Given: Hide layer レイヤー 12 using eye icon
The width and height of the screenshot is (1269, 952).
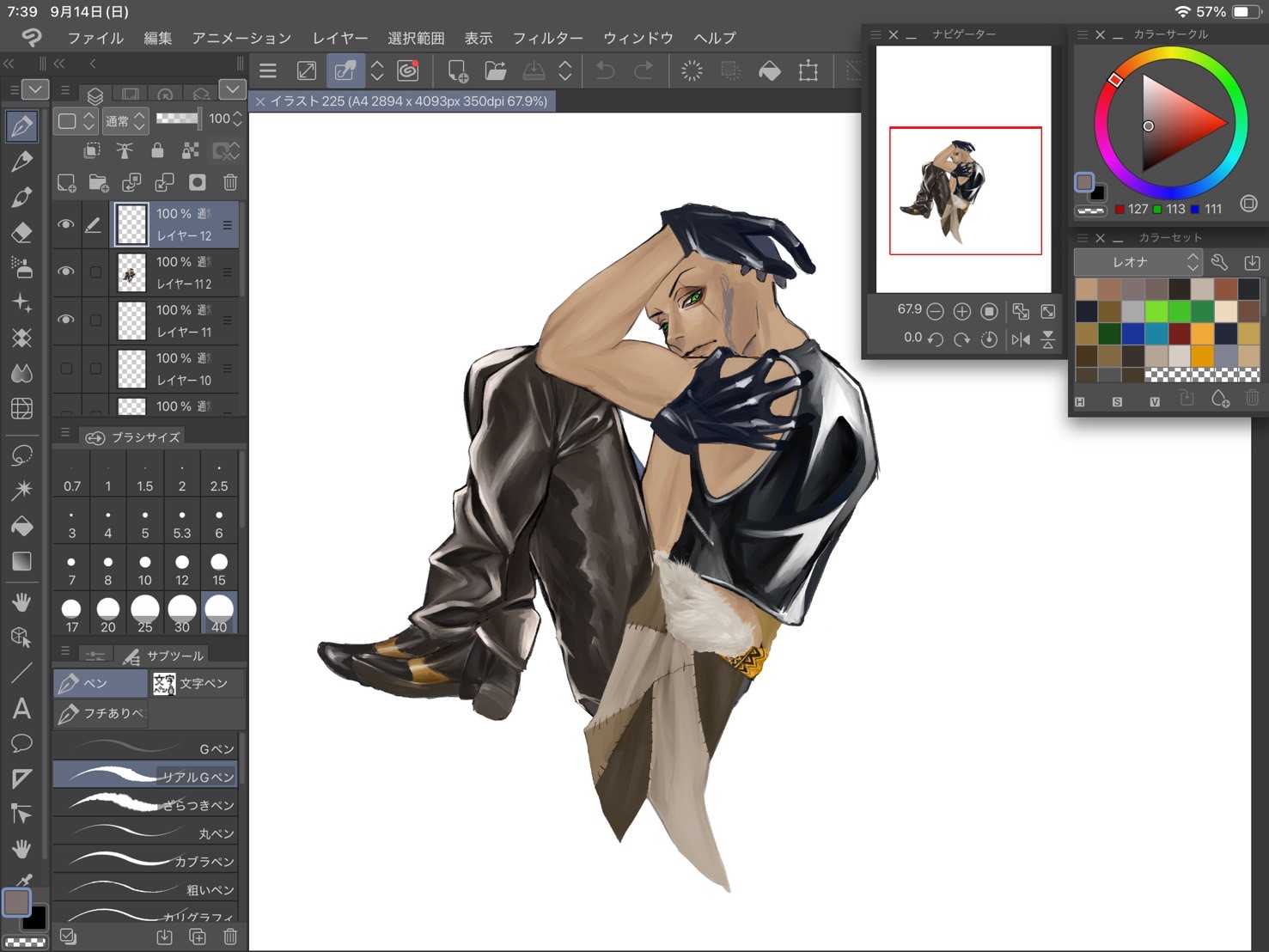Looking at the screenshot, I should point(66,224).
